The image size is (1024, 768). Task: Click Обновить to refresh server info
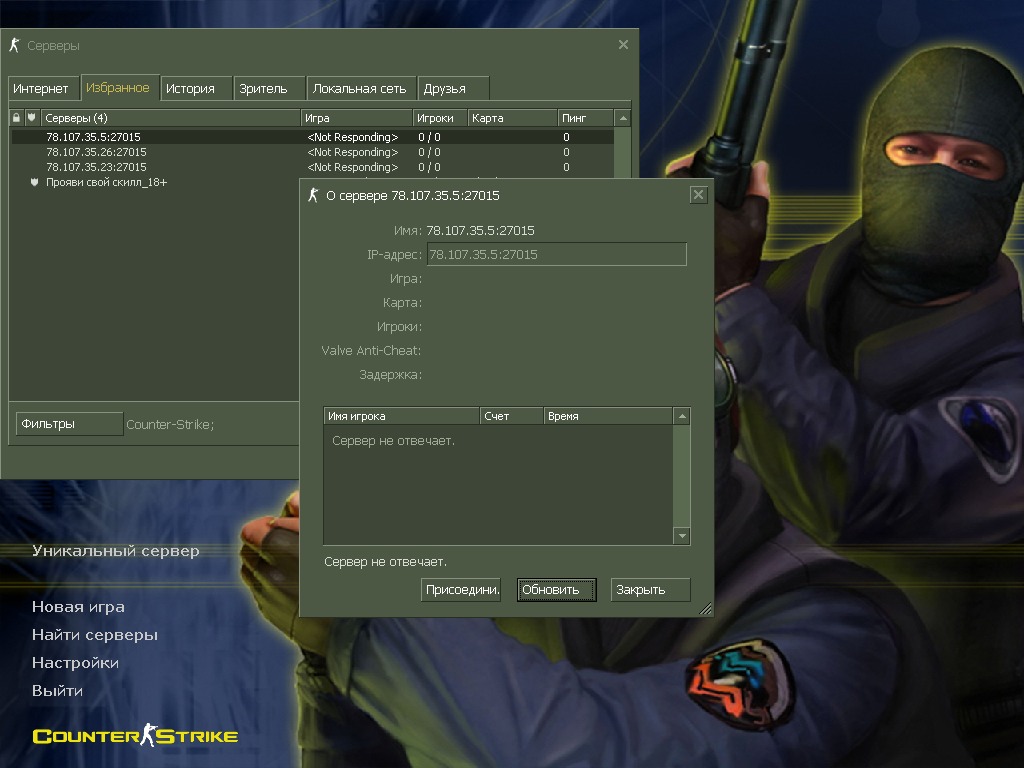pos(556,590)
